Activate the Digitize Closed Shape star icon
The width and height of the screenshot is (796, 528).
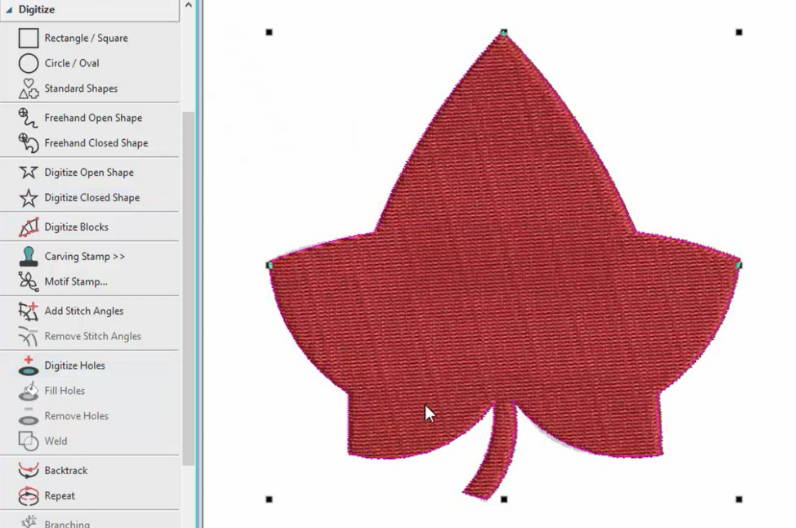(28, 197)
